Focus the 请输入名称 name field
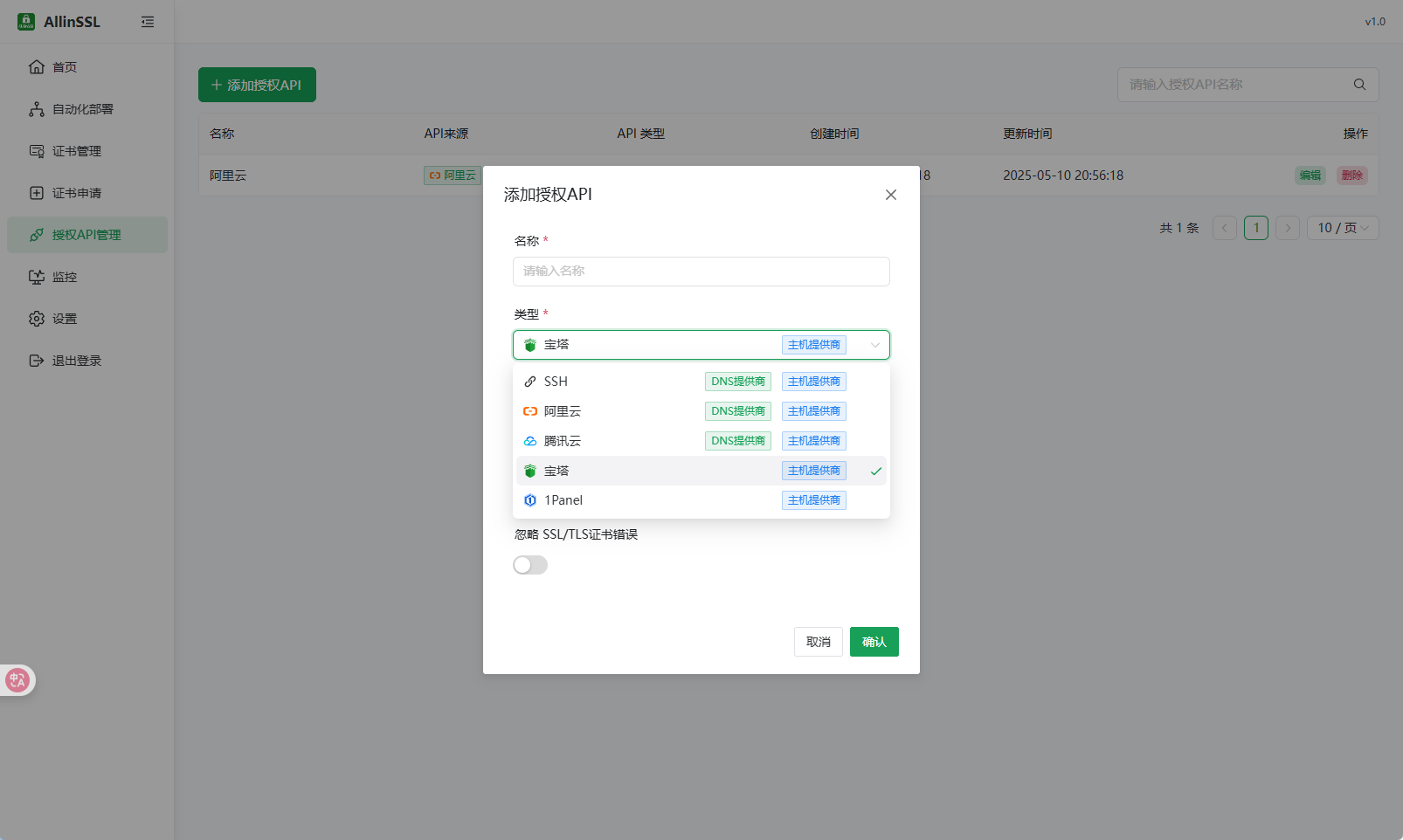Viewport: 1403px width, 840px height. pos(701,272)
